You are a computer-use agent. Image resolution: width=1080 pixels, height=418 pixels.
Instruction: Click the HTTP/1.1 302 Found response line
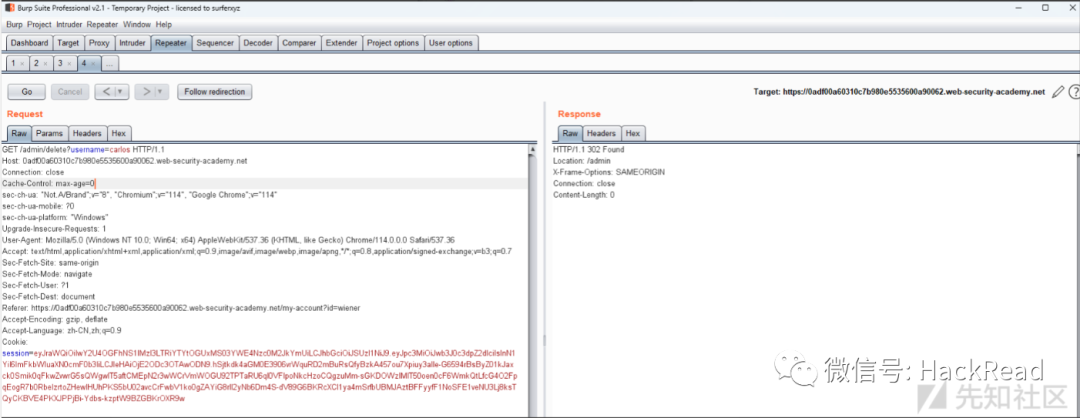pyautogui.click(x=589, y=149)
